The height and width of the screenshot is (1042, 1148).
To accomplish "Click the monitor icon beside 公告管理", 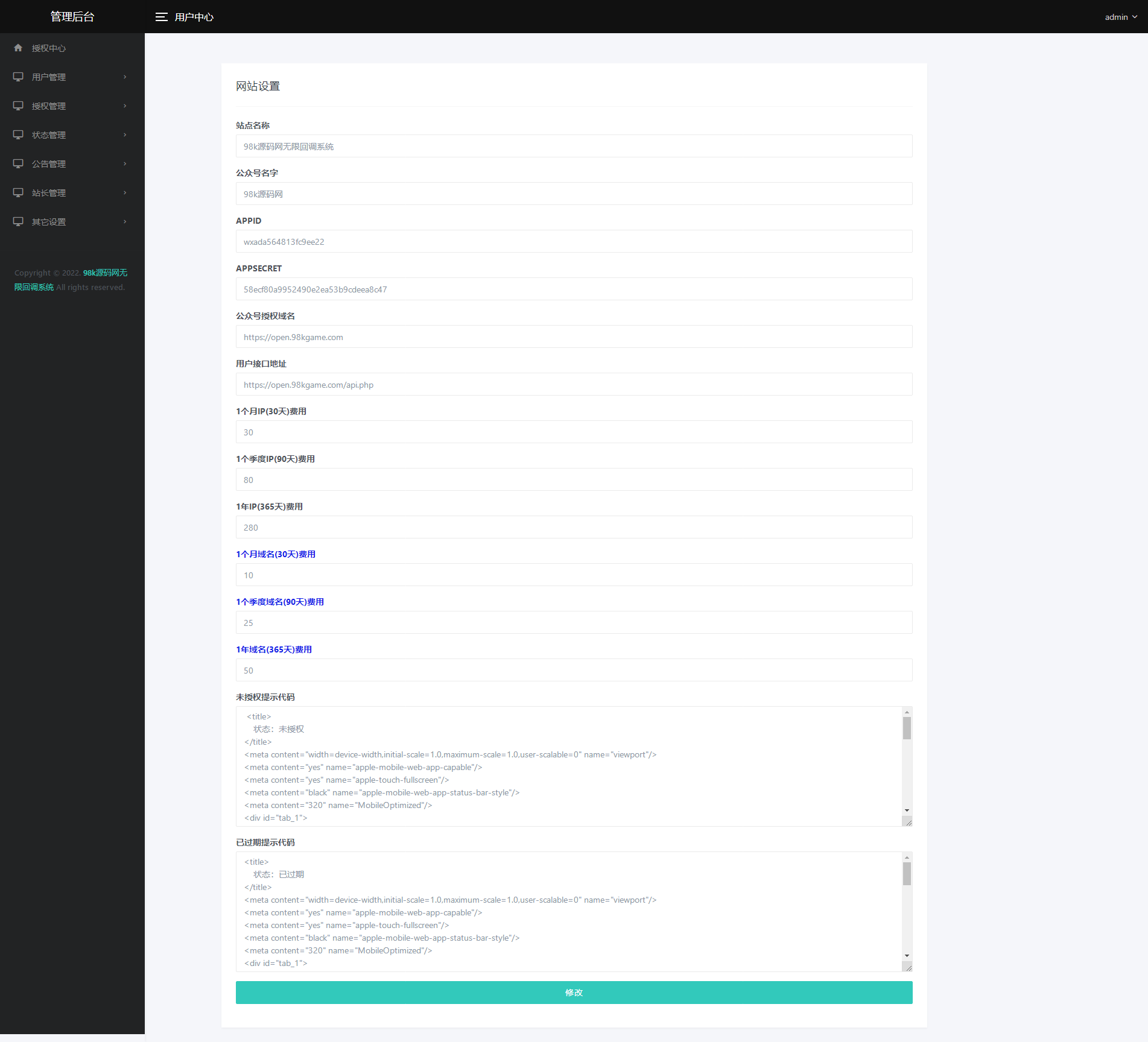I will pos(18,163).
